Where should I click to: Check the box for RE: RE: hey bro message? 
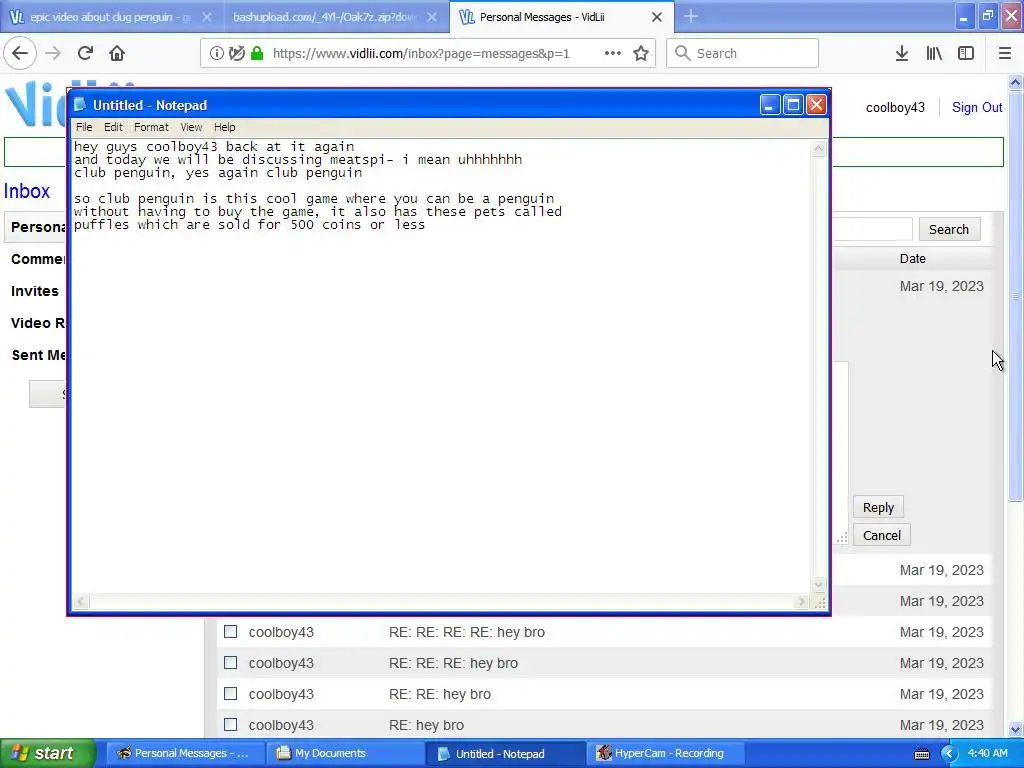(231, 694)
